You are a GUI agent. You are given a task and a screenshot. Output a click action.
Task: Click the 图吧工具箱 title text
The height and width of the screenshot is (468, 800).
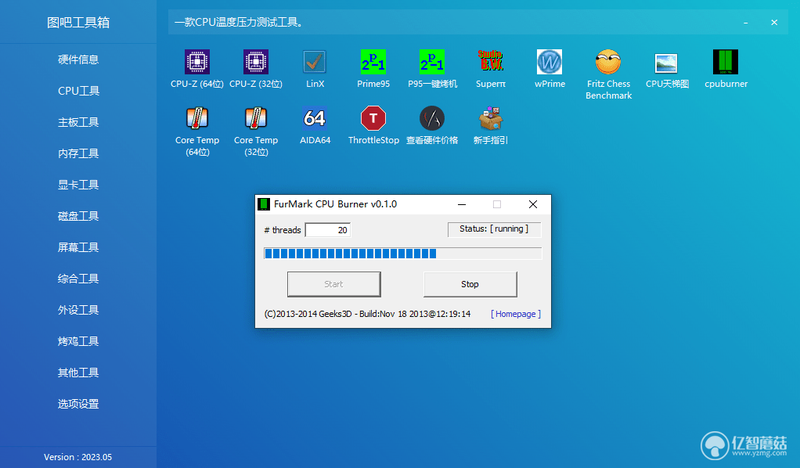pyautogui.click(x=78, y=22)
